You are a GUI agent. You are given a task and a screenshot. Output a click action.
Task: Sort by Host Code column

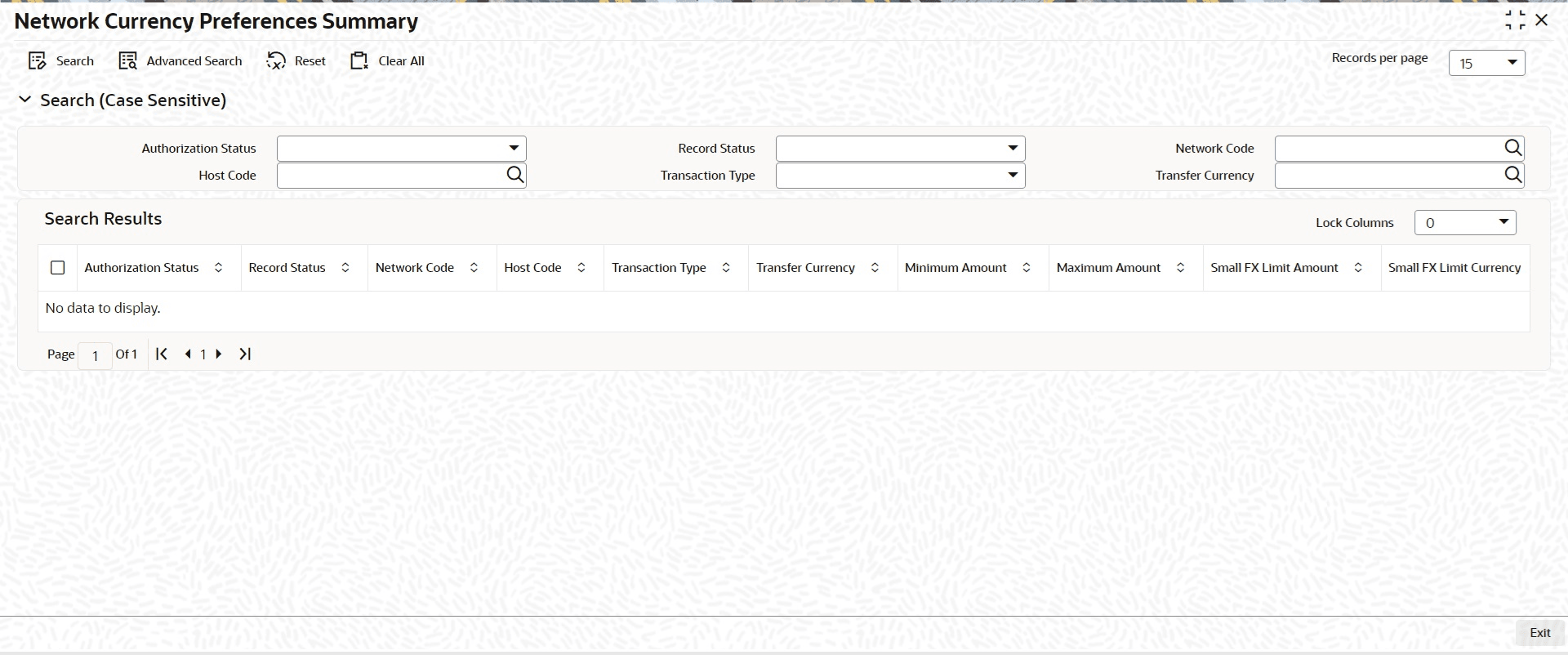tap(581, 268)
